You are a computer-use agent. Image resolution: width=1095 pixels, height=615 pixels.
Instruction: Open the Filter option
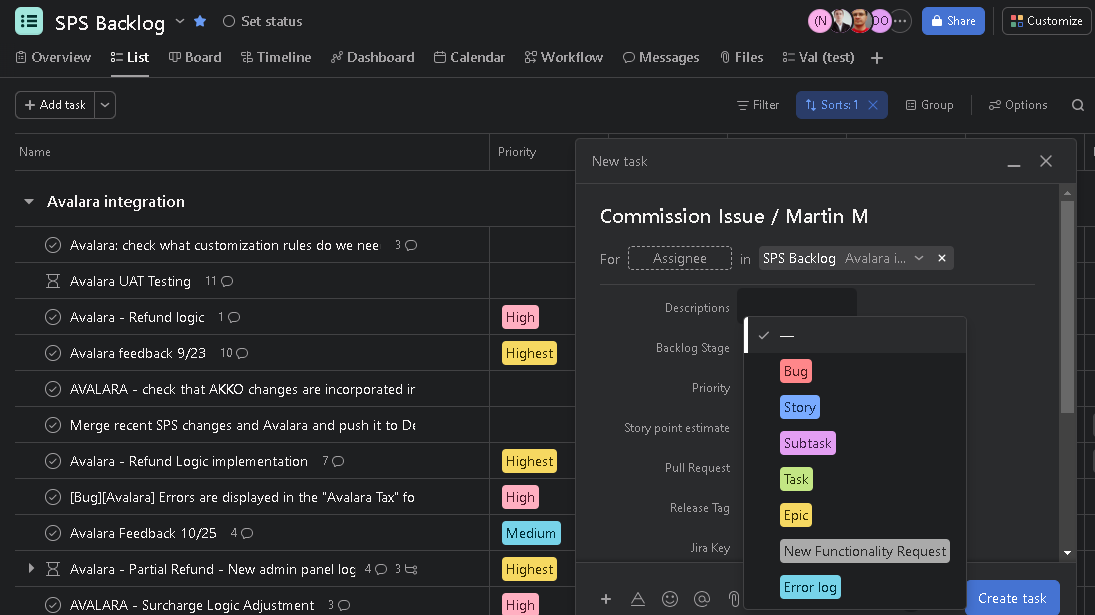click(x=758, y=105)
